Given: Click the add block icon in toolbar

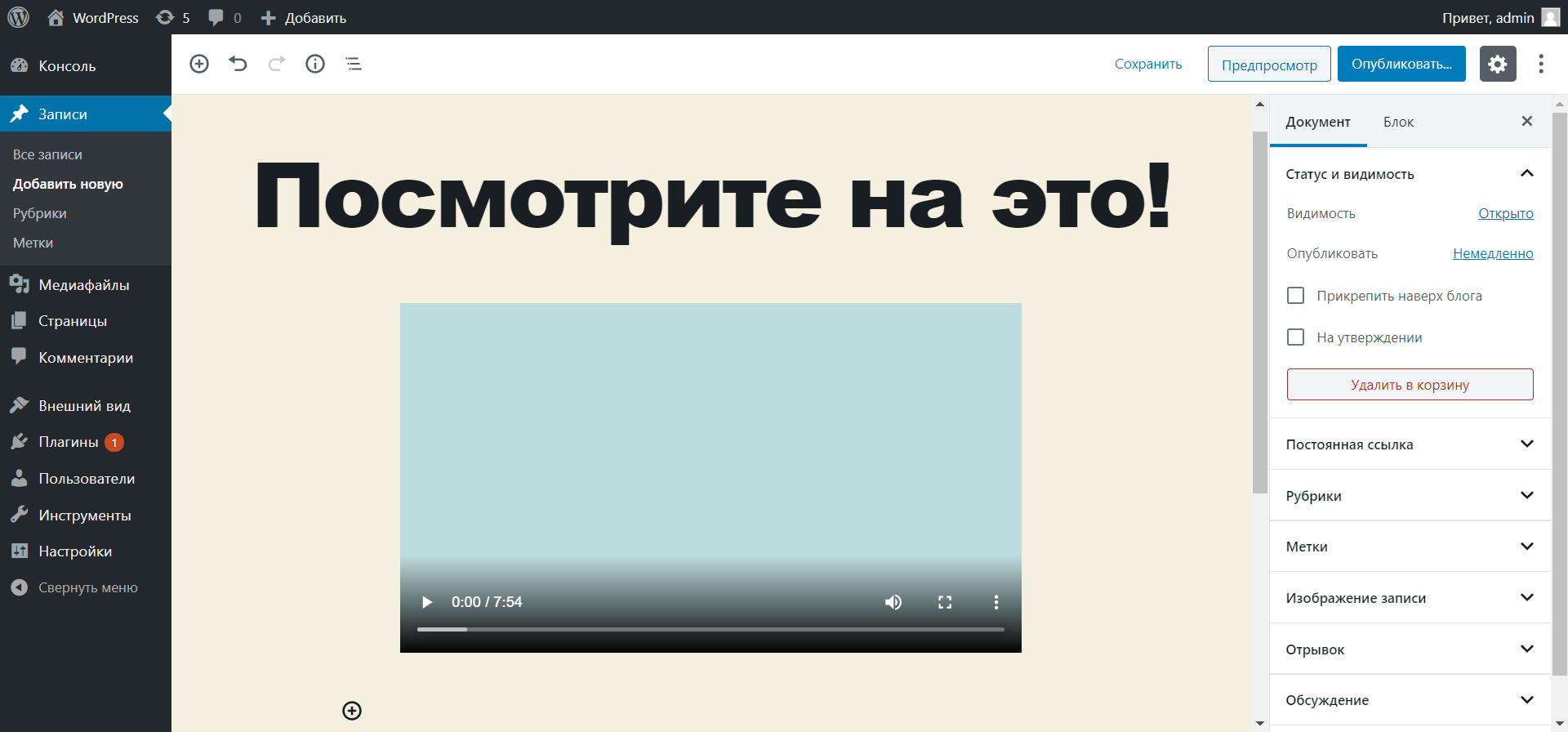Looking at the screenshot, I should point(199,64).
